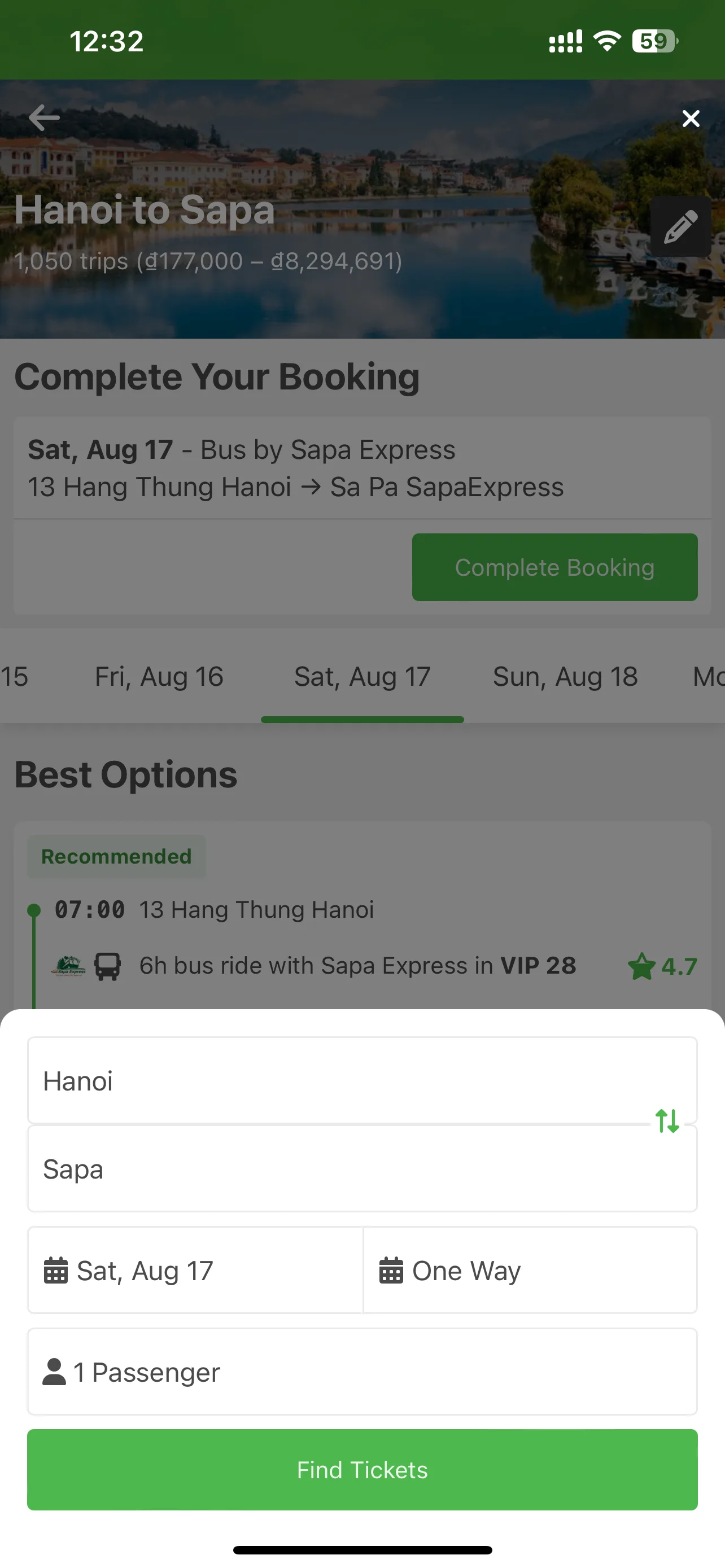
Task: Select the Sat, Aug 17 date tab
Action: point(362,677)
